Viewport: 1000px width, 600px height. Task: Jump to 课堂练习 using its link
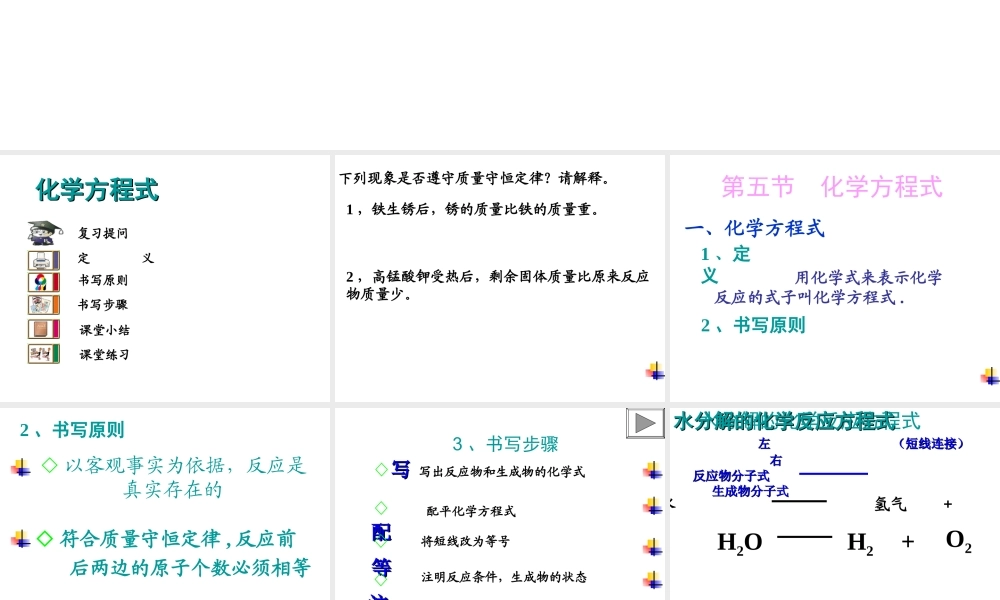(103, 355)
